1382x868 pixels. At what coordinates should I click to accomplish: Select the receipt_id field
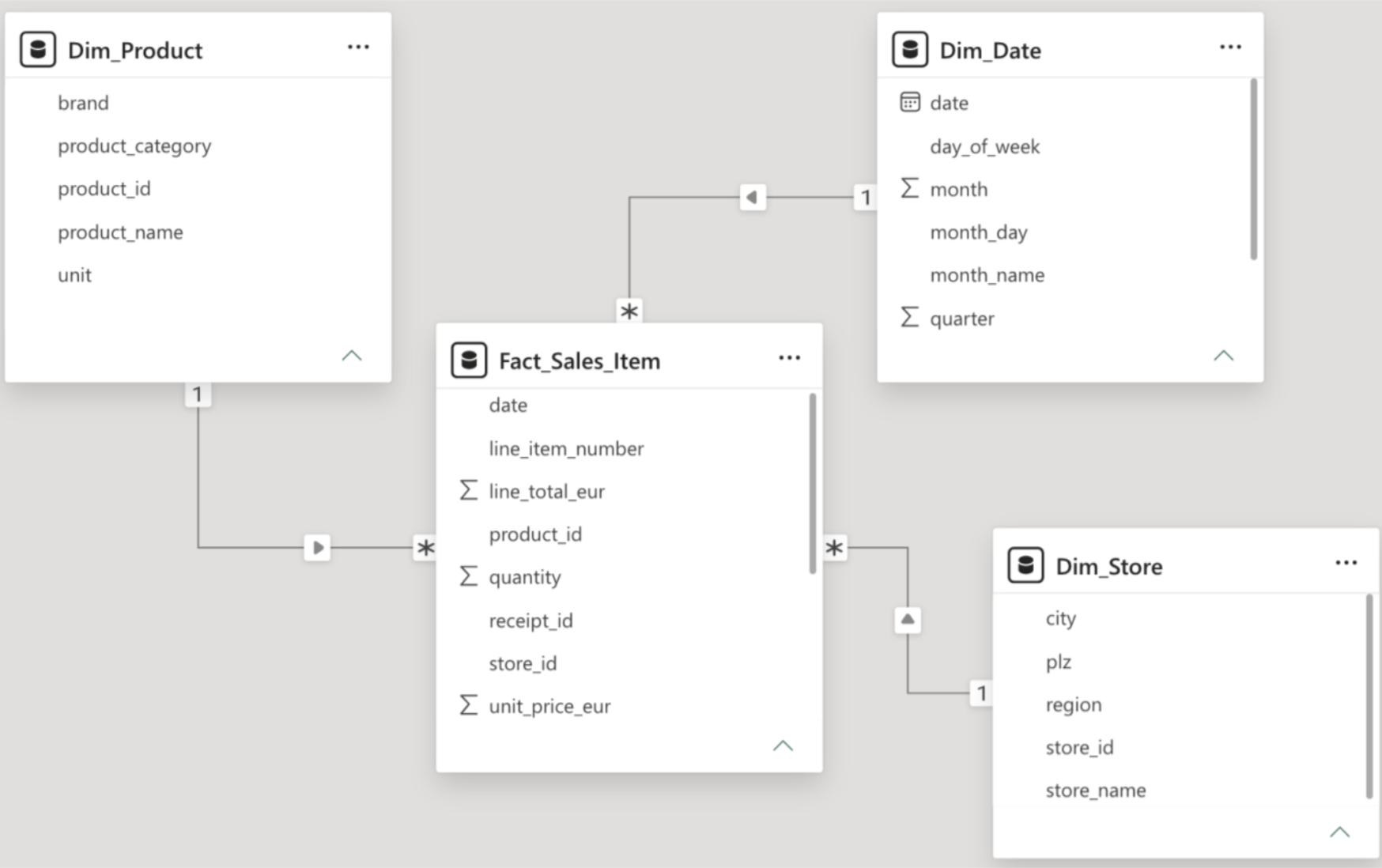point(531,621)
